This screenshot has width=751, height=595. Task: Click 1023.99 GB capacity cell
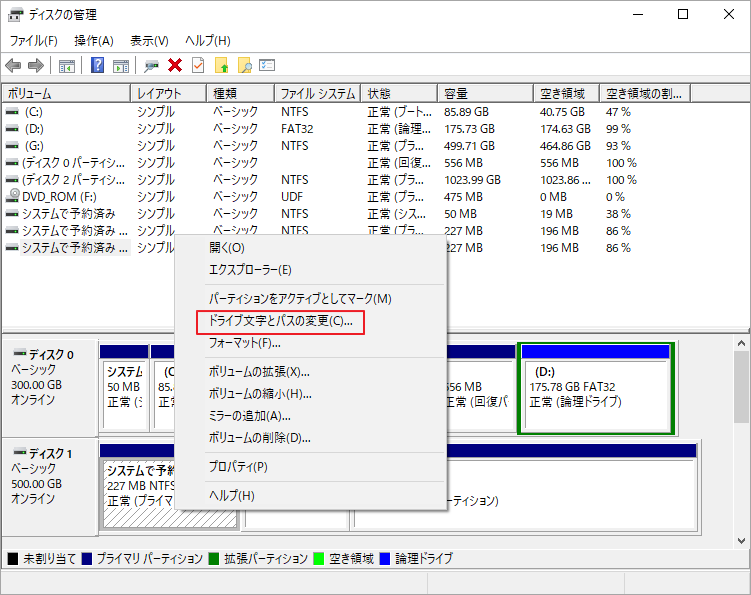click(472, 180)
